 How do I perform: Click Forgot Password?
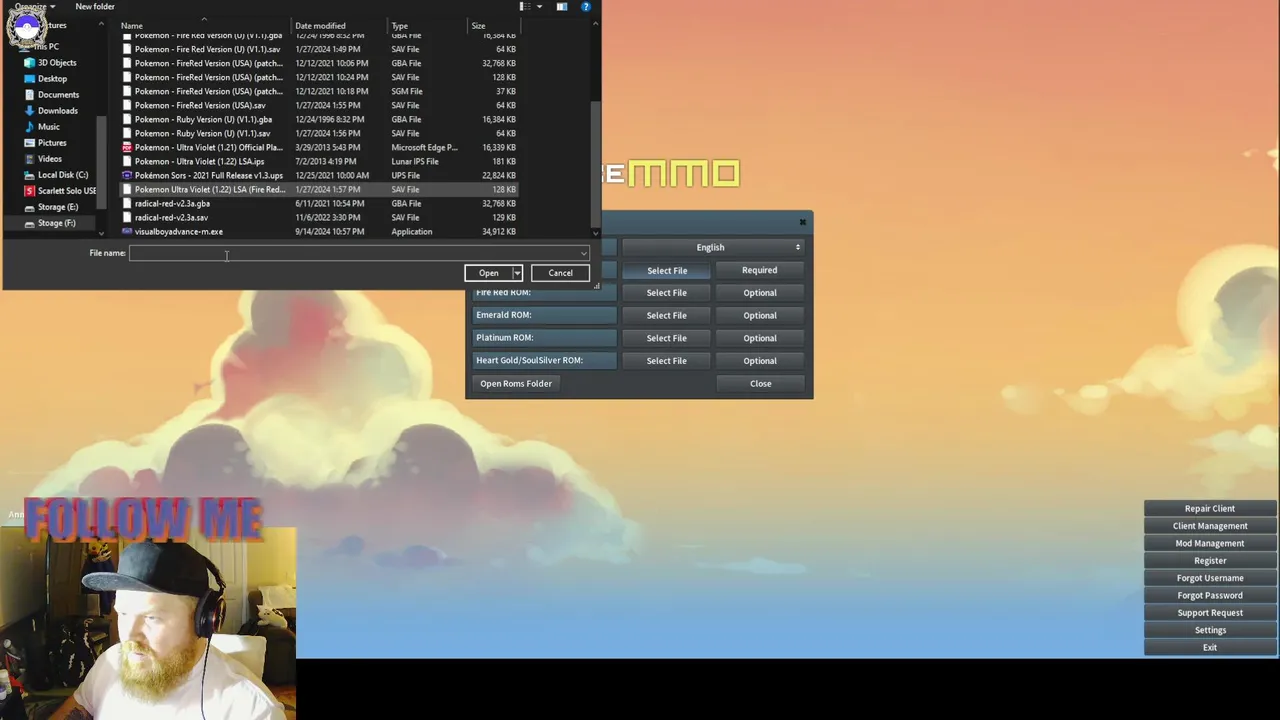click(x=1210, y=596)
